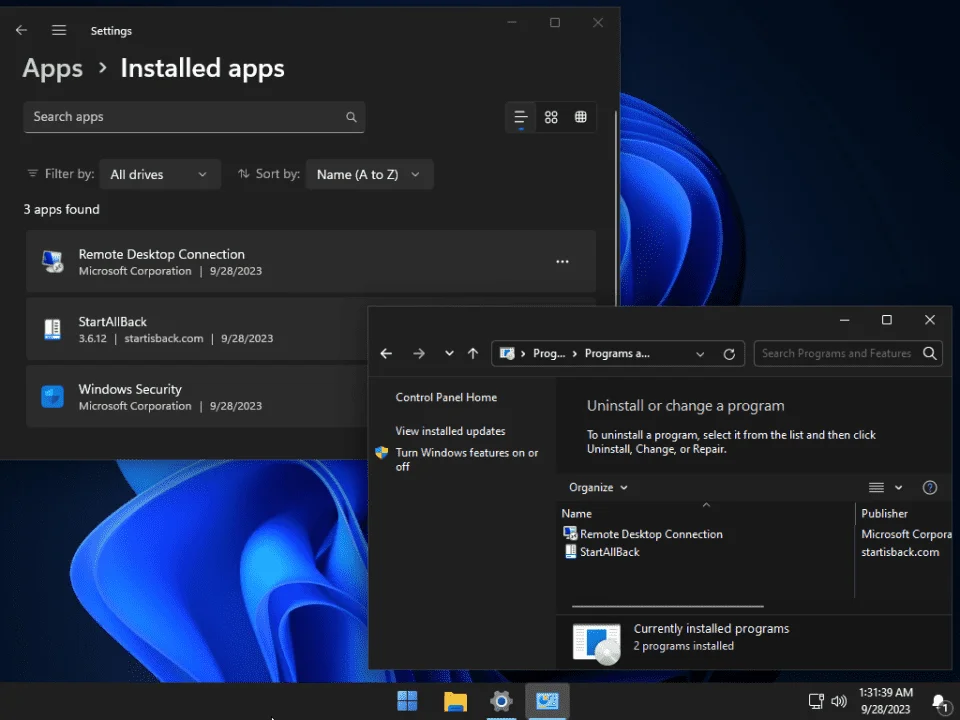Select the StartAllBack entry in Settings list
The height and width of the screenshot is (720, 960).
197,329
